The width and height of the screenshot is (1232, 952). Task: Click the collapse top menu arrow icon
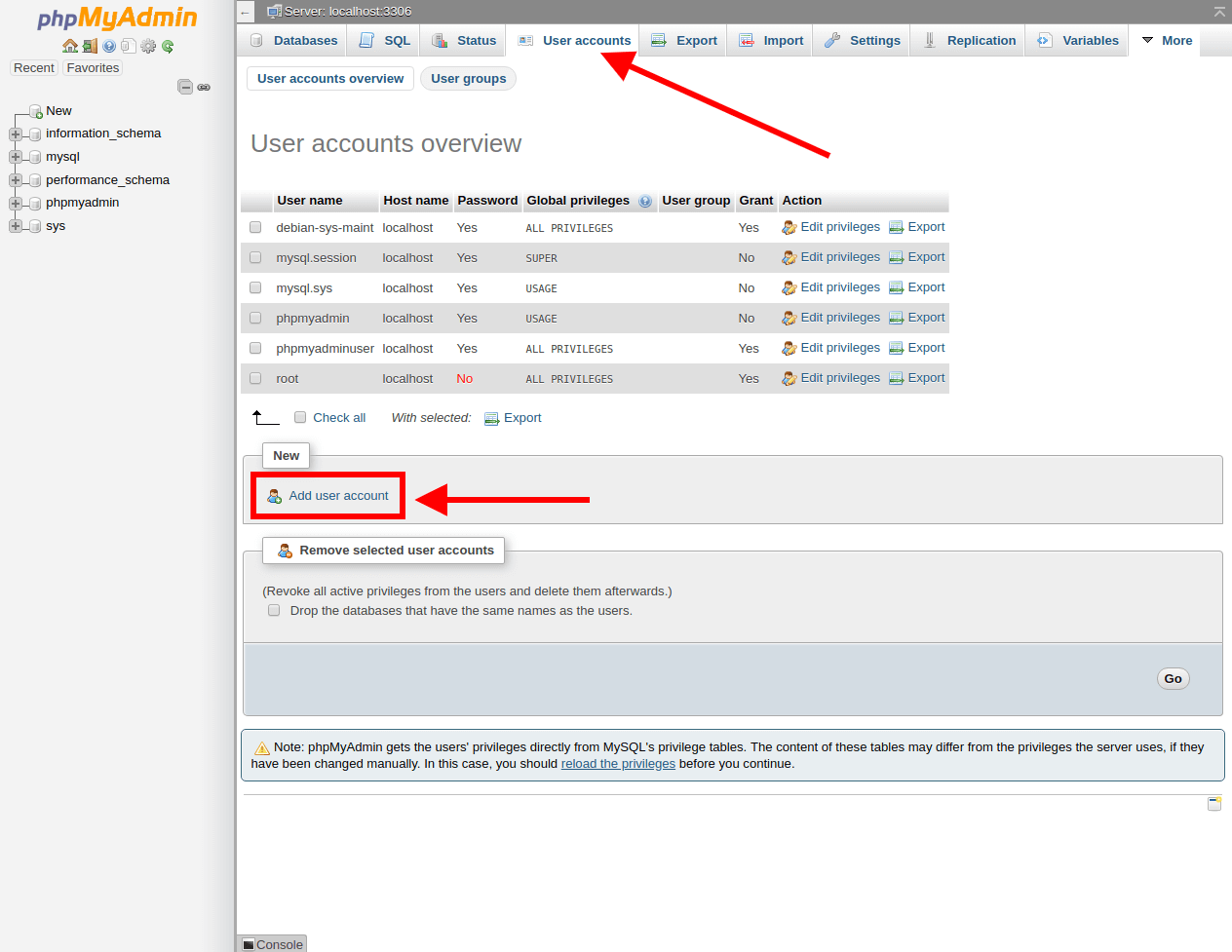[1219, 12]
